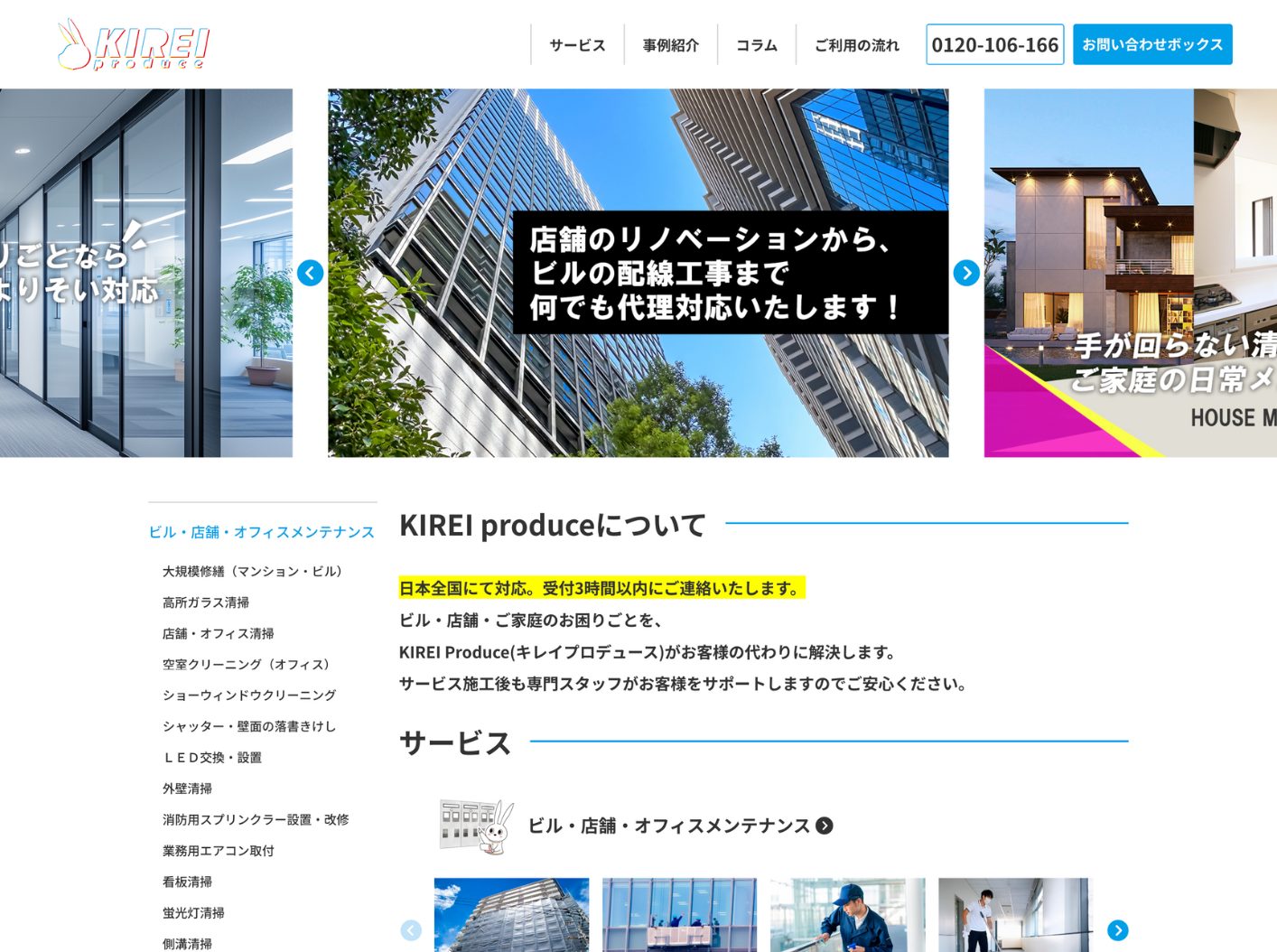Image resolution: width=1277 pixels, height=952 pixels.
Task: Open the ビル・店舗・オフィスメンテナンス sidebar category
Action: (261, 532)
